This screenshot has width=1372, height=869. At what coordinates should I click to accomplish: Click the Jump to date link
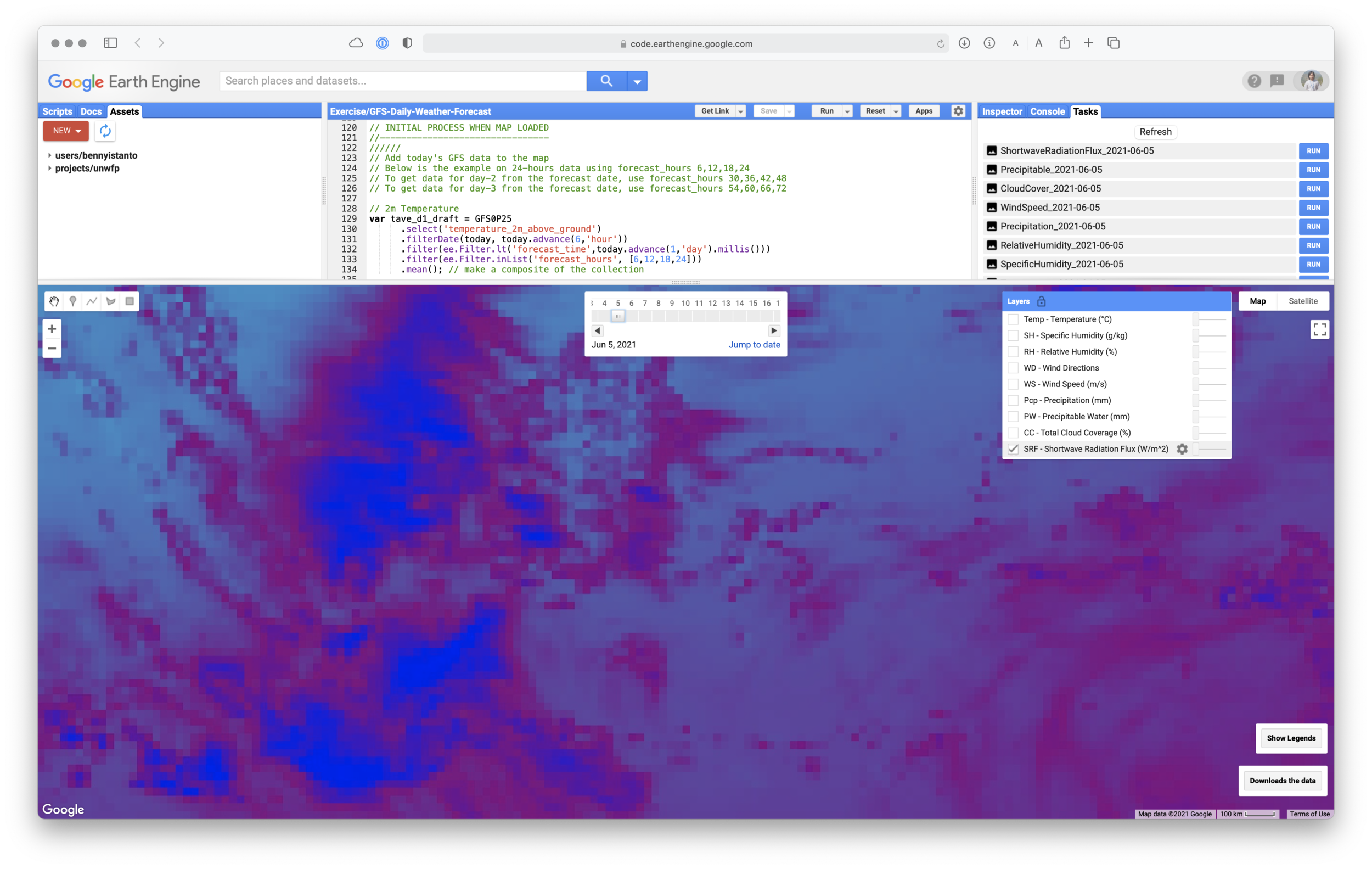(754, 345)
